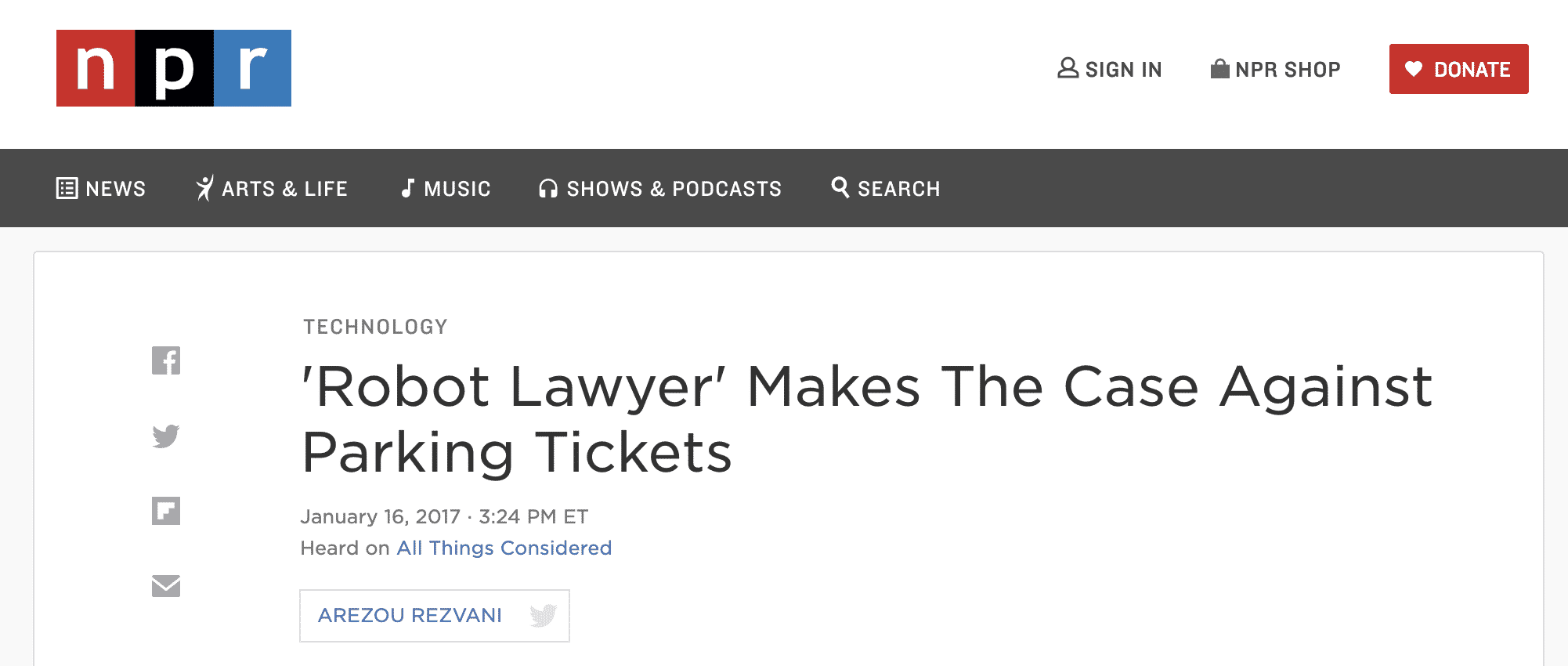Click the NPR logo

(x=174, y=68)
